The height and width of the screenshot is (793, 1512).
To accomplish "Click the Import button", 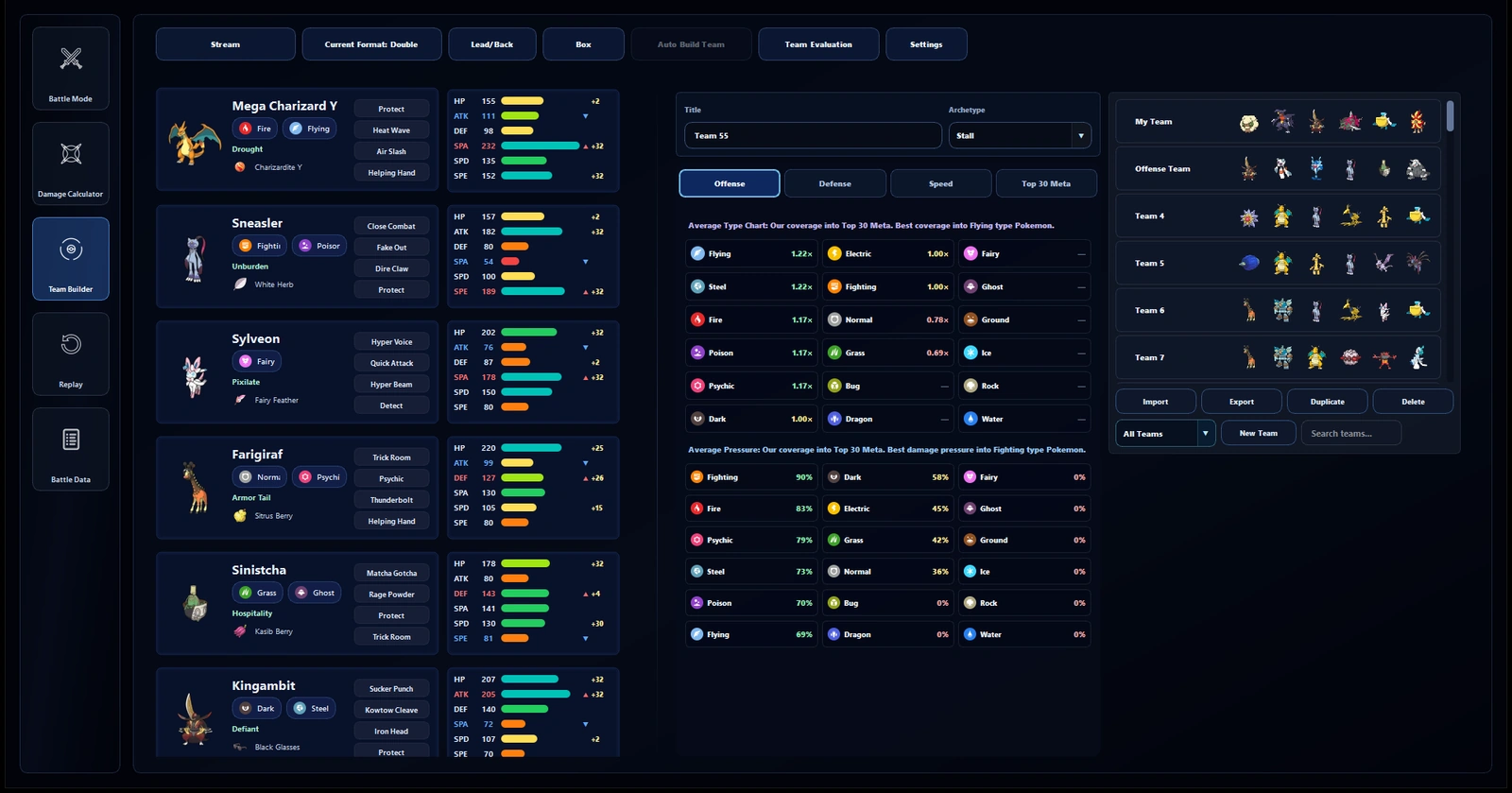I will [1156, 402].
